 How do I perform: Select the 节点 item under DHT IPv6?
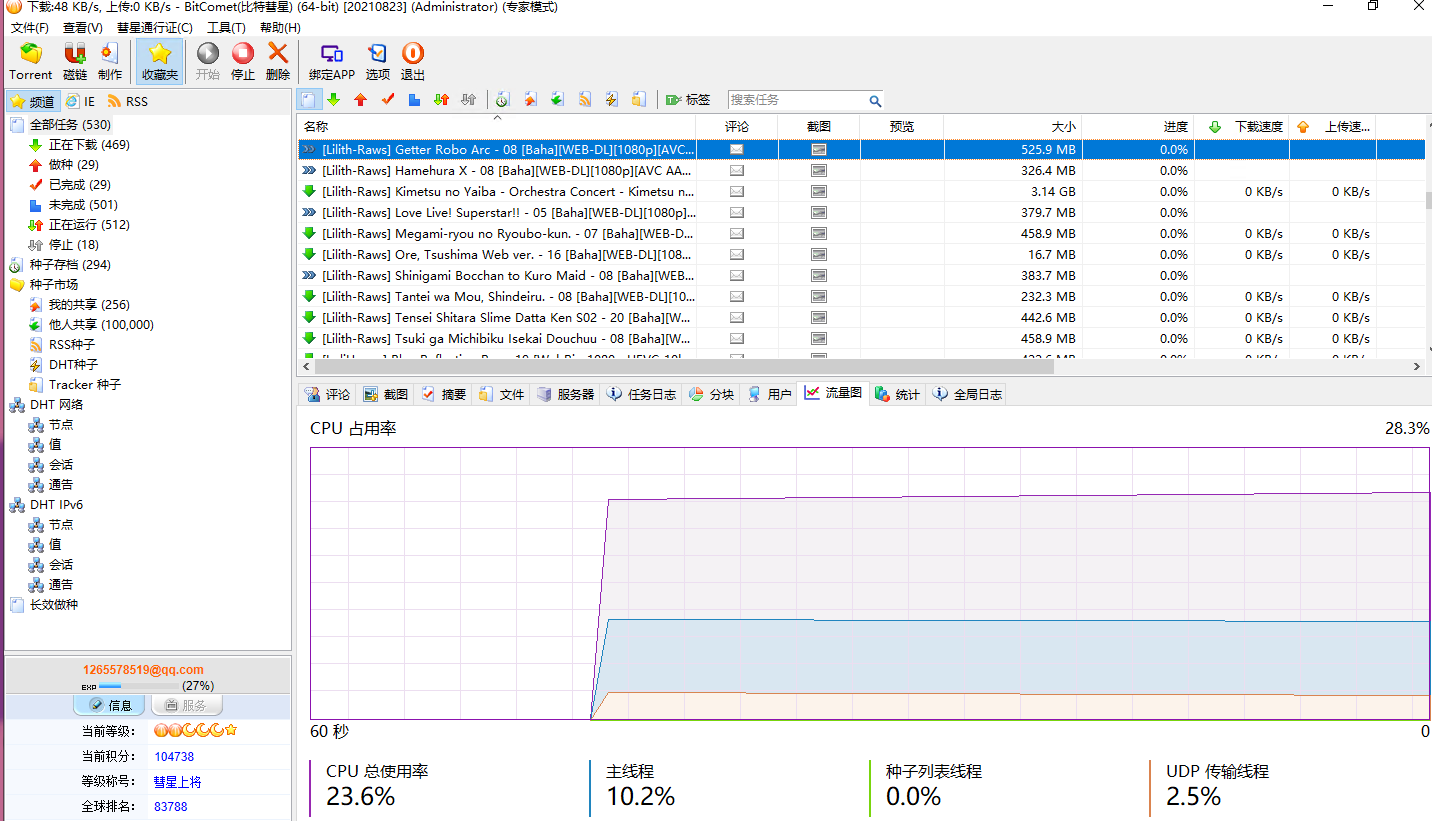(x=61, y=525)
